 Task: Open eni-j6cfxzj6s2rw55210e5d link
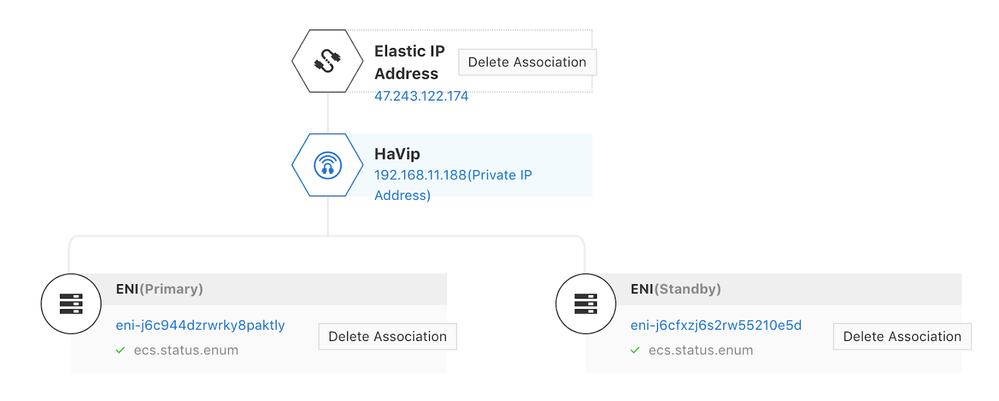[x=716, y=325]
